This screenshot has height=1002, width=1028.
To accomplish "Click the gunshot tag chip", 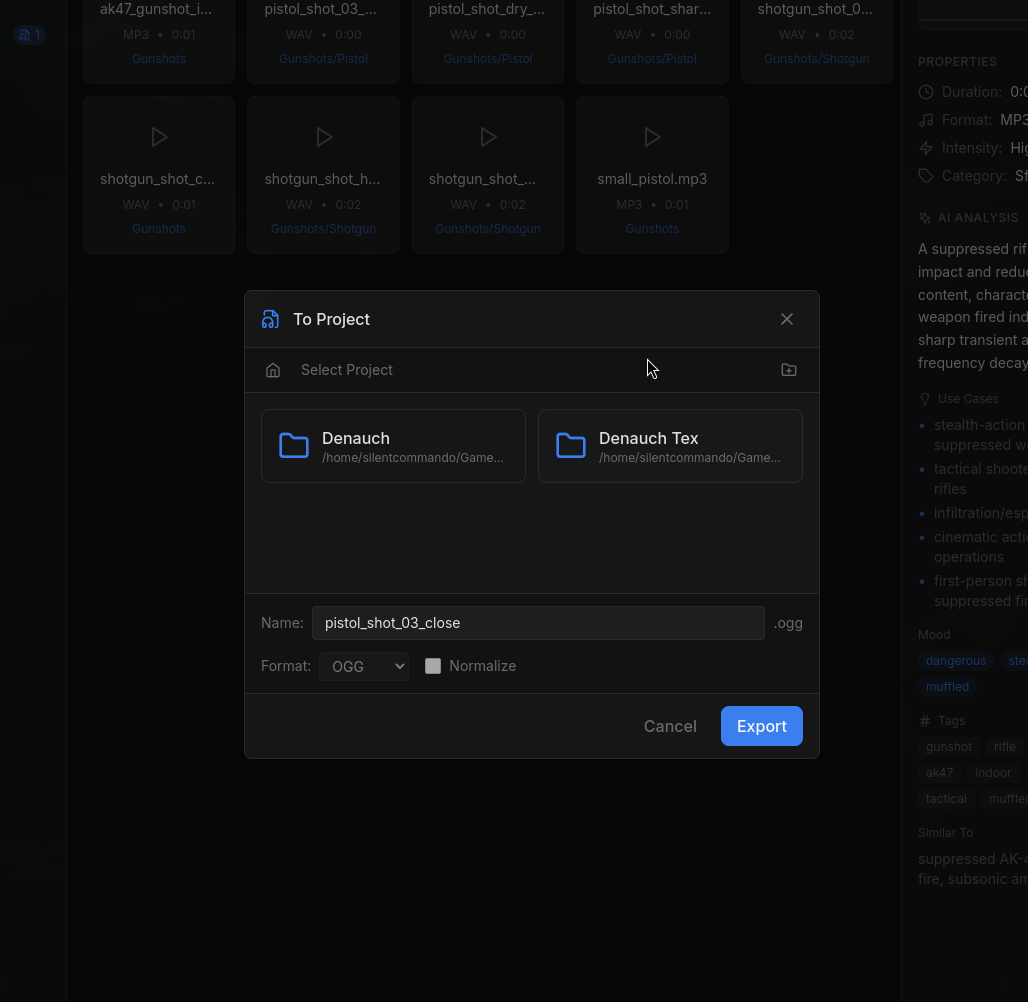I will tap(948, 747).
